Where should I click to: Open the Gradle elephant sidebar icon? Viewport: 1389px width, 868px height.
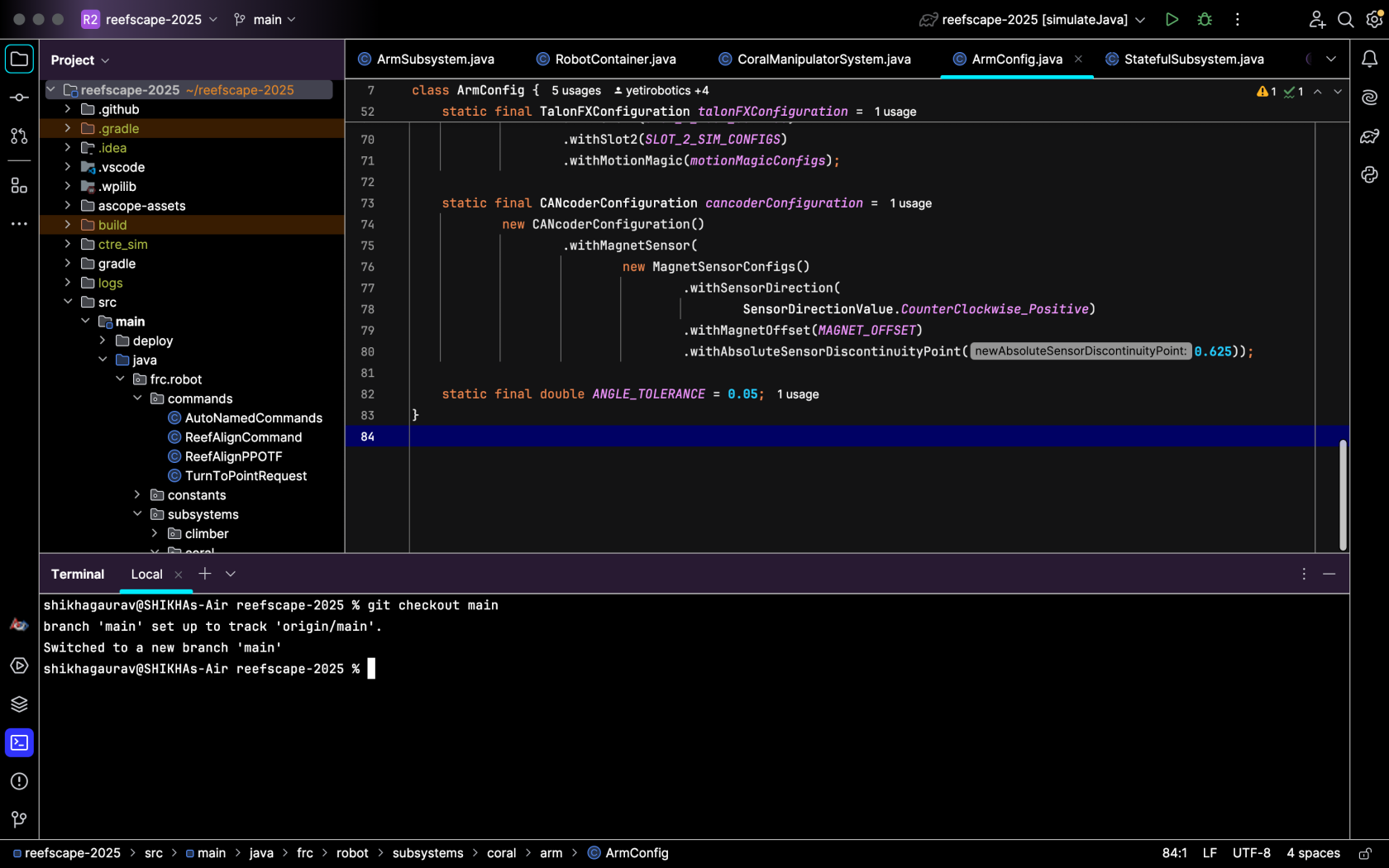point(1370,136)
